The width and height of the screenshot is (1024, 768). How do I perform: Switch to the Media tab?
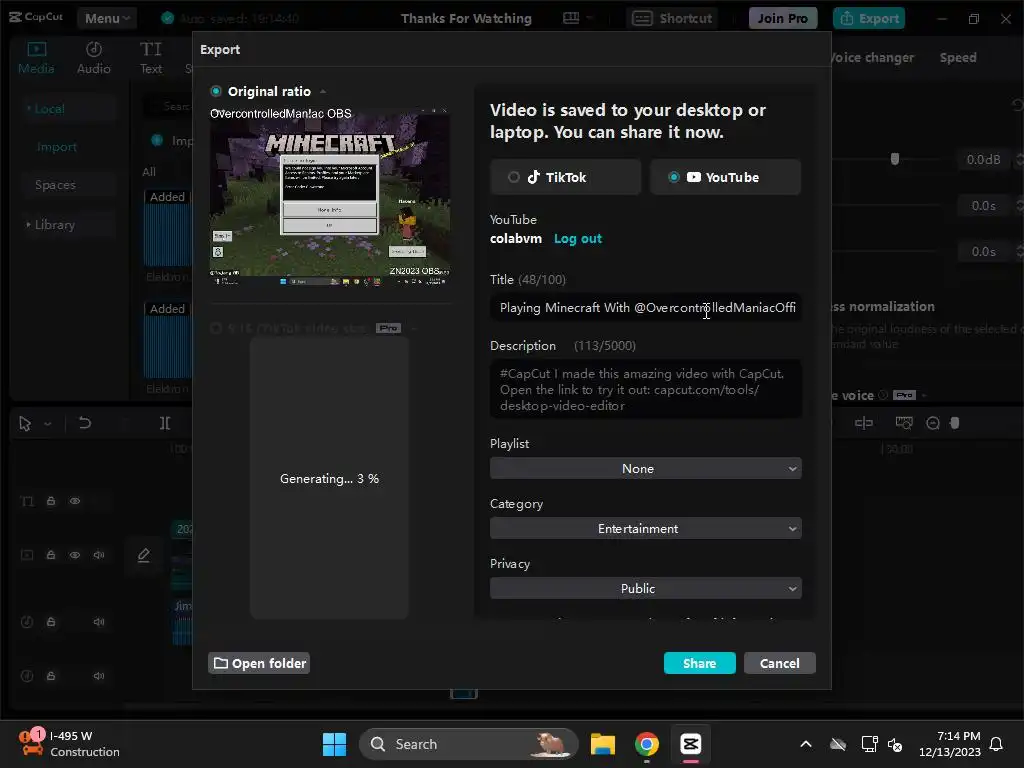point(37,57)
